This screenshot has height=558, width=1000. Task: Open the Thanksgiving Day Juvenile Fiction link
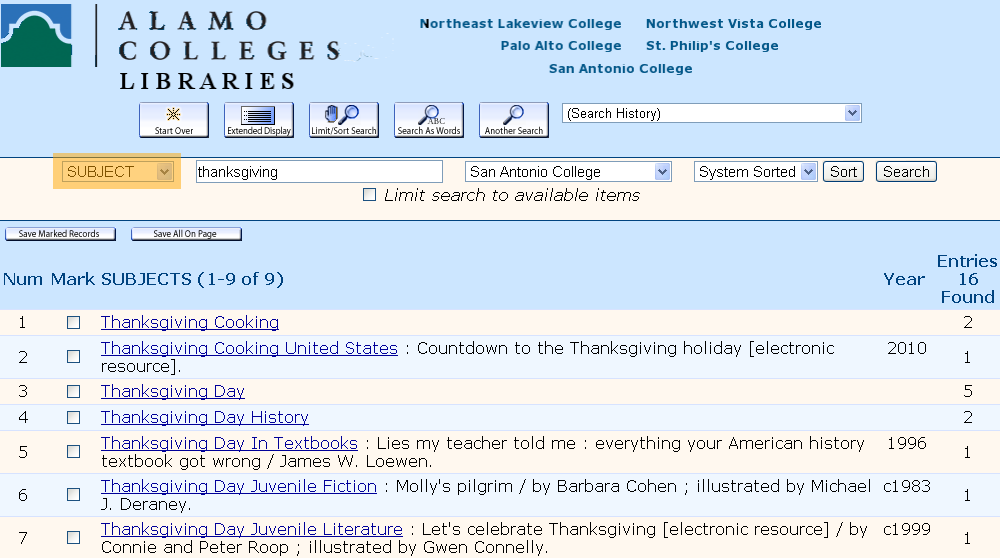click(x=239, y=486)
